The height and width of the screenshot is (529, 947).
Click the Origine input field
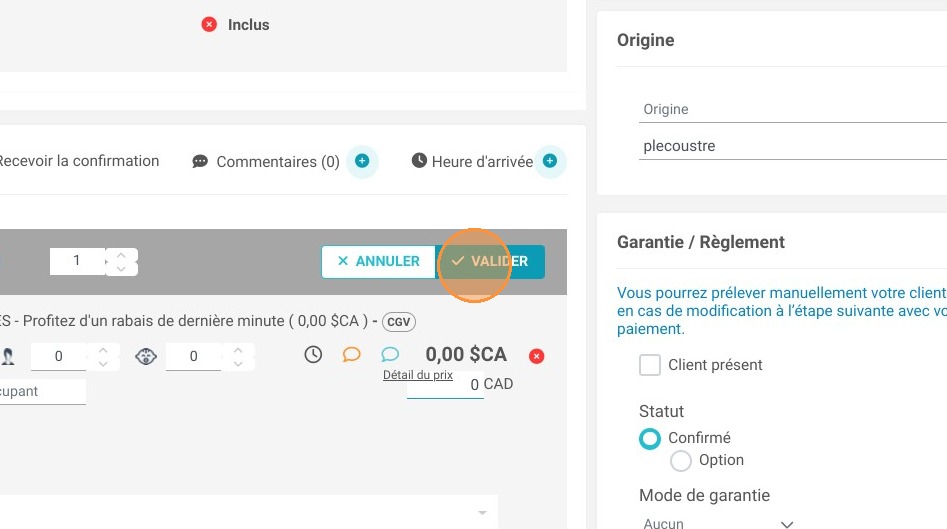(792, 109)
